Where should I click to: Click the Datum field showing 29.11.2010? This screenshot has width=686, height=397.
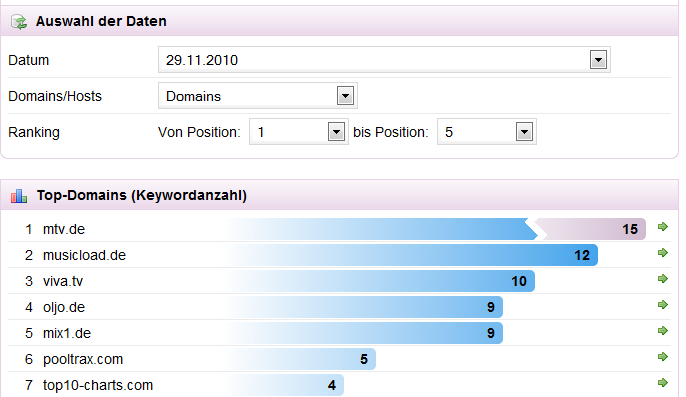tap(384, 60)
